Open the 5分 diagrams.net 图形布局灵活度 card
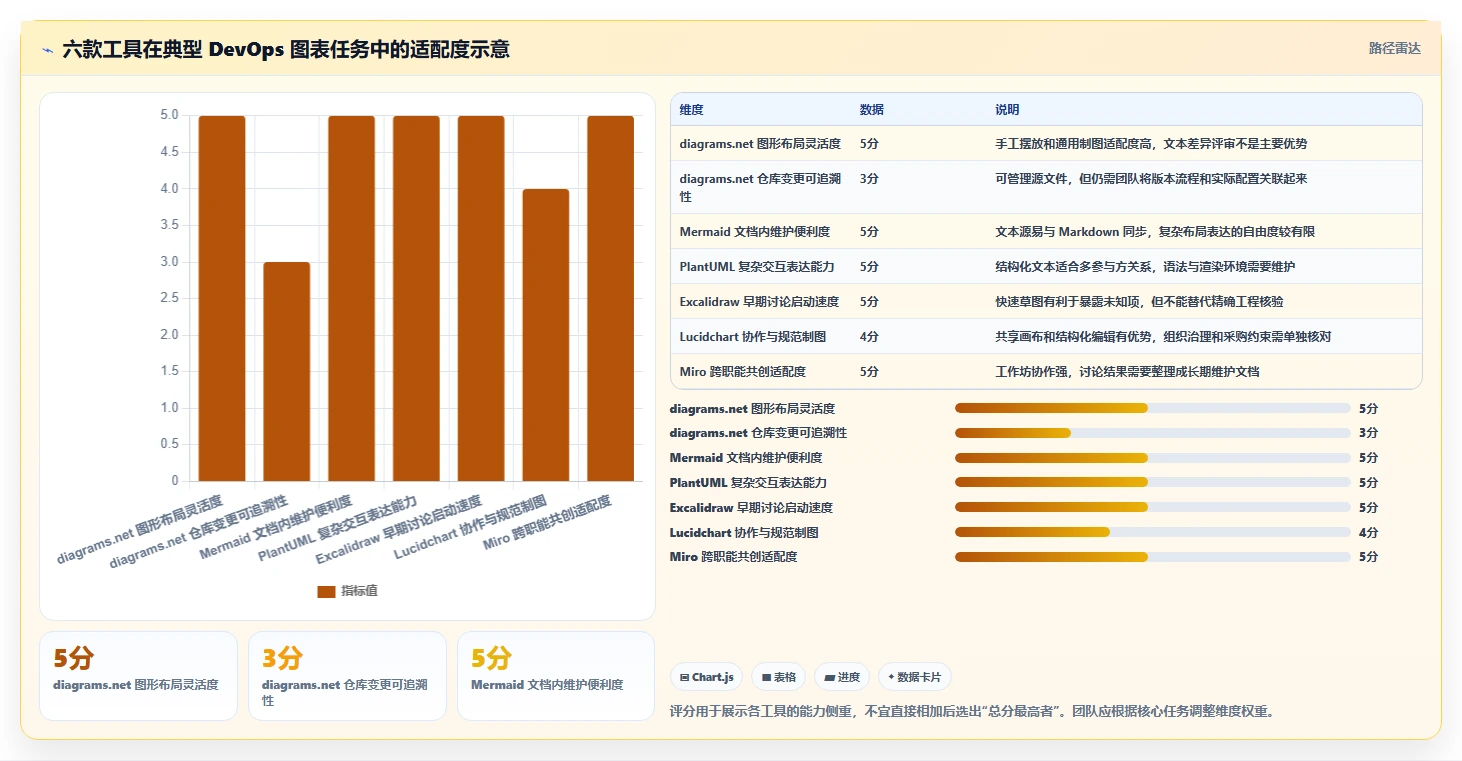This screenshot has width=1462, height=761. [138, 676]
